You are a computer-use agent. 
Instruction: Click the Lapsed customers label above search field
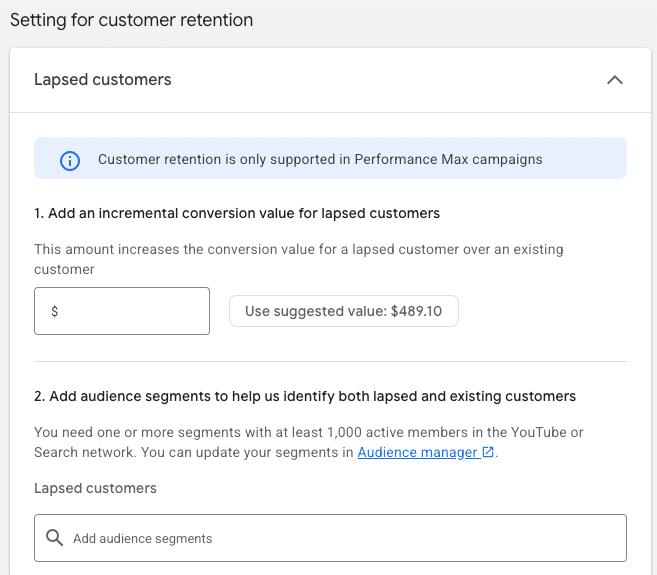[x=95, y=488]
